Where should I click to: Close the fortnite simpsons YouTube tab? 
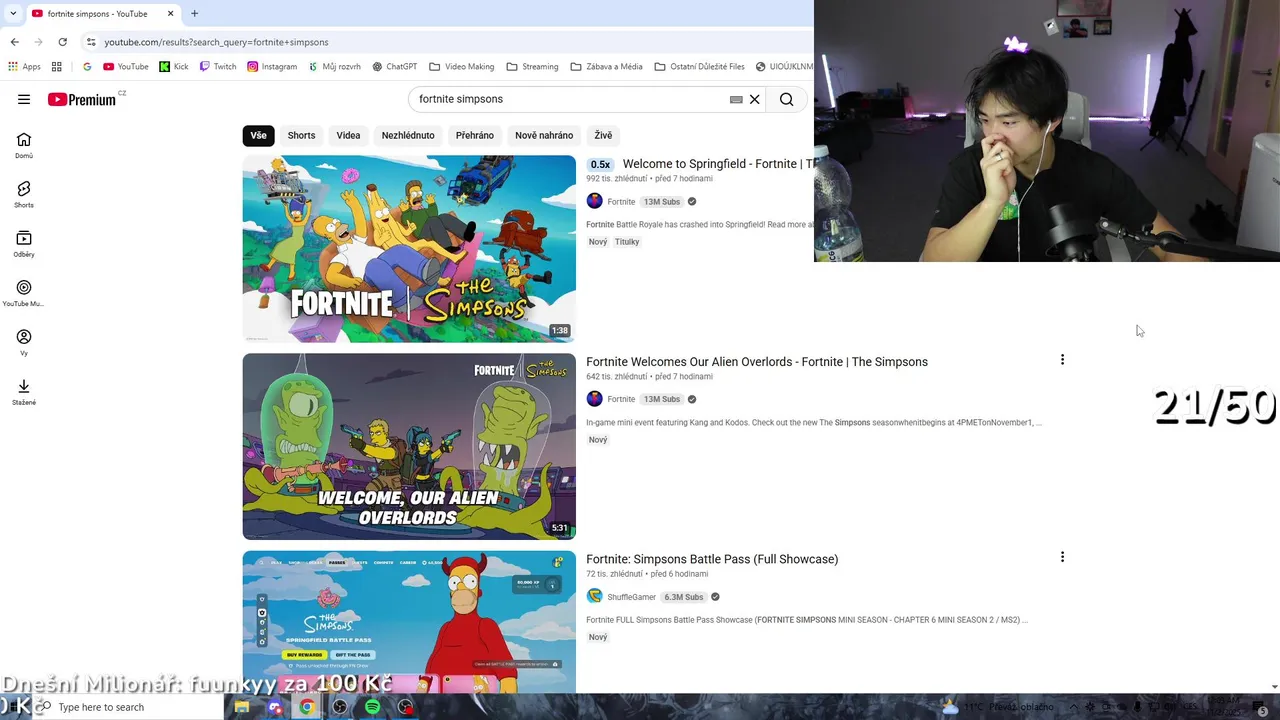click(x=170, y=14)
